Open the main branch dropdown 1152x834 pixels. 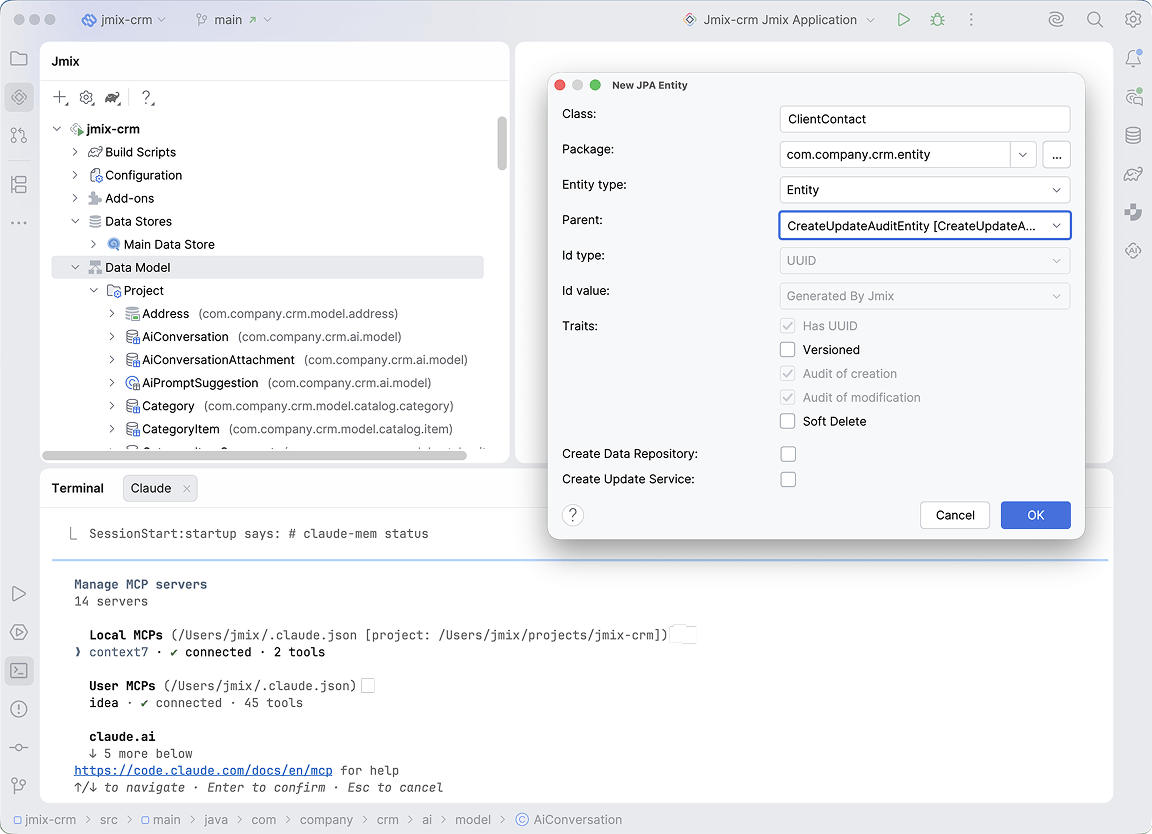click(x=234, y=20)
